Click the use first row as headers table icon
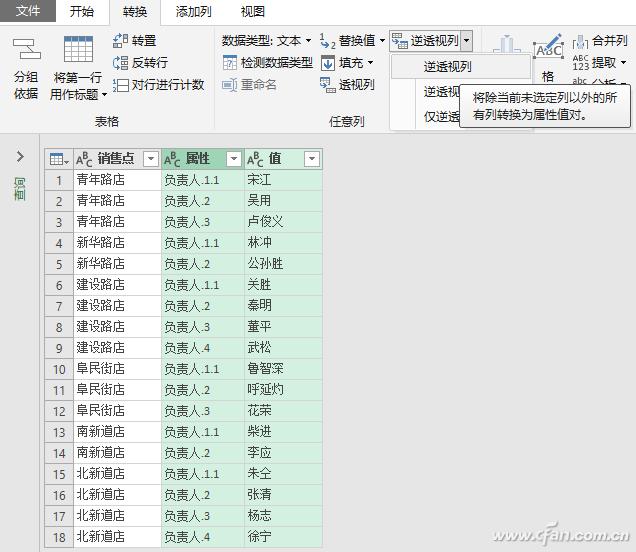 pyautogui.click(x=78, y=49)
